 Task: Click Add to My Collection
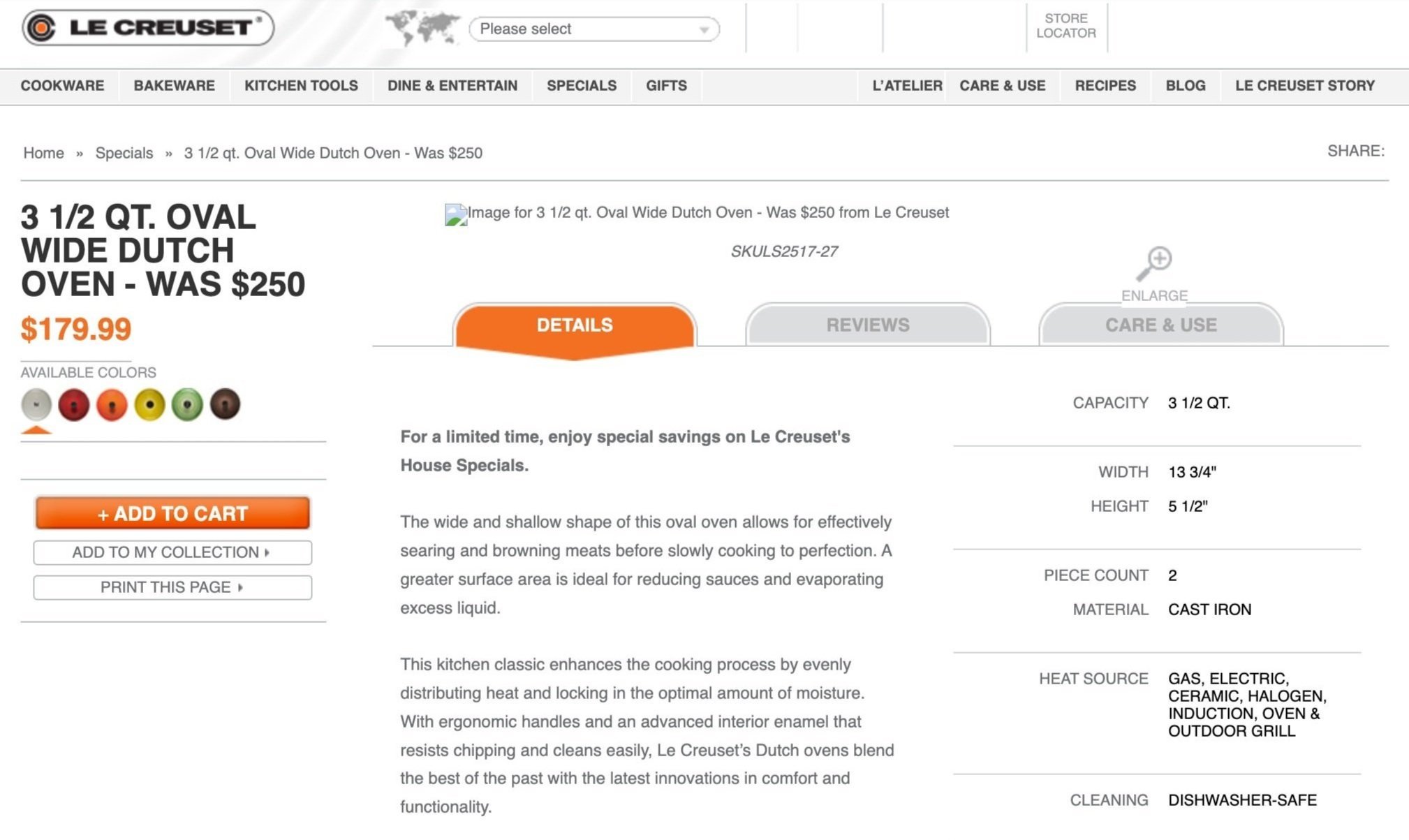coord(172,552)
